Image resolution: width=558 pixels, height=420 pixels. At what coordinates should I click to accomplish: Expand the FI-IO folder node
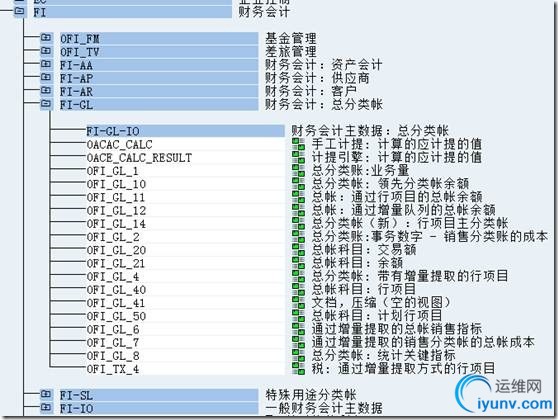(46, 407)
